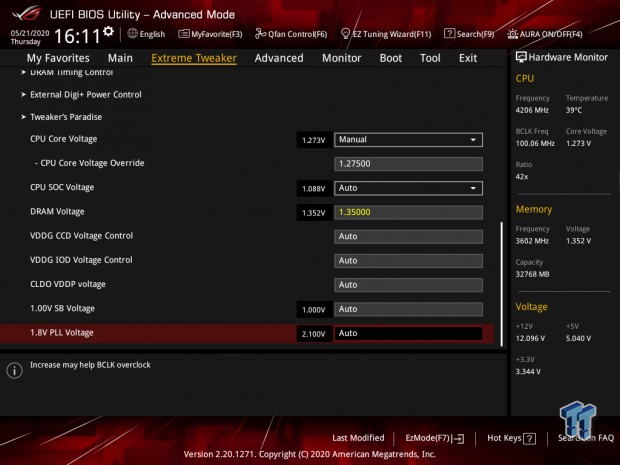
Task: Click VDDG CCD Voltage Control Auto field
Action: (408, 236)
